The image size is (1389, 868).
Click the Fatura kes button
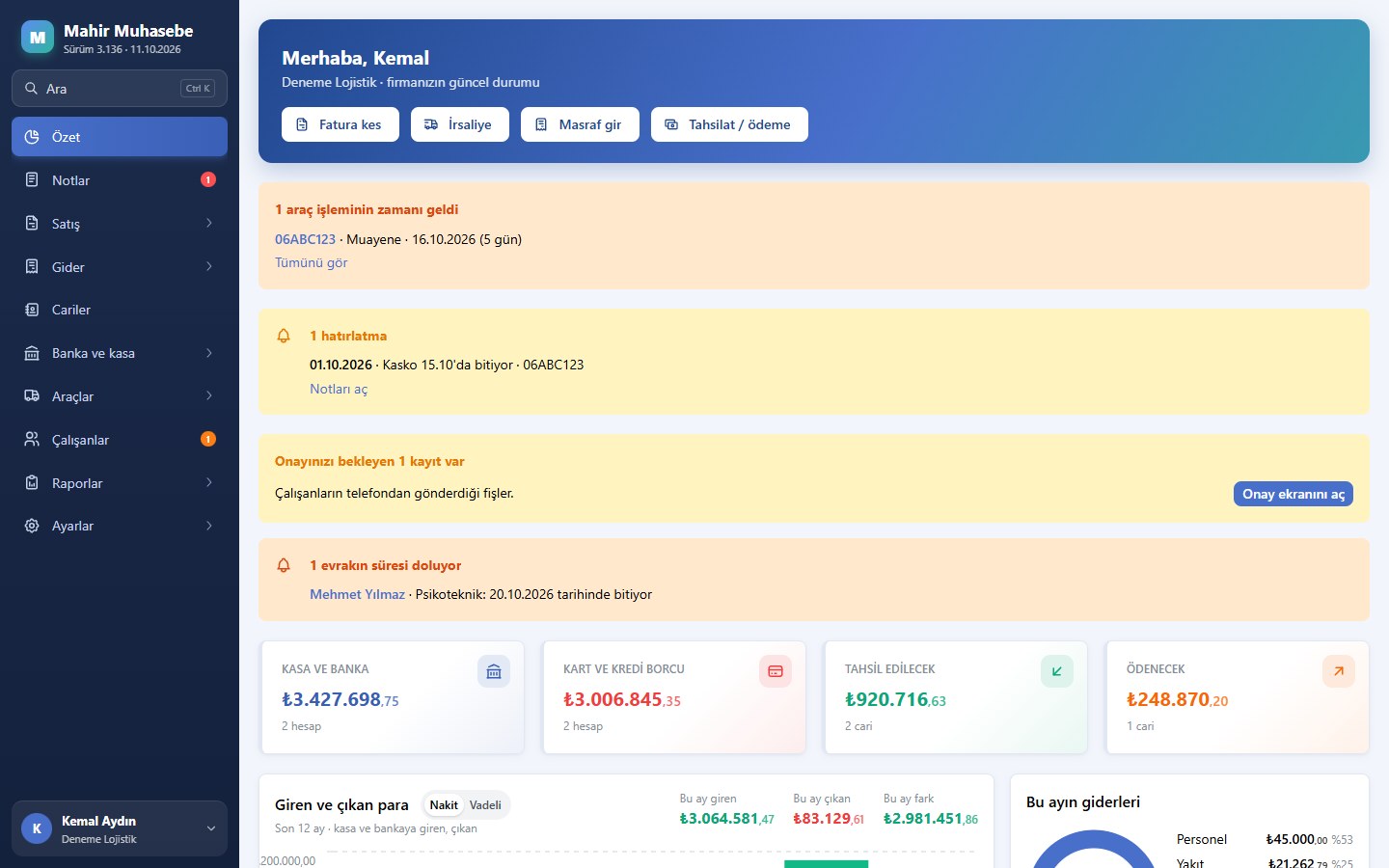pos(340,124)
